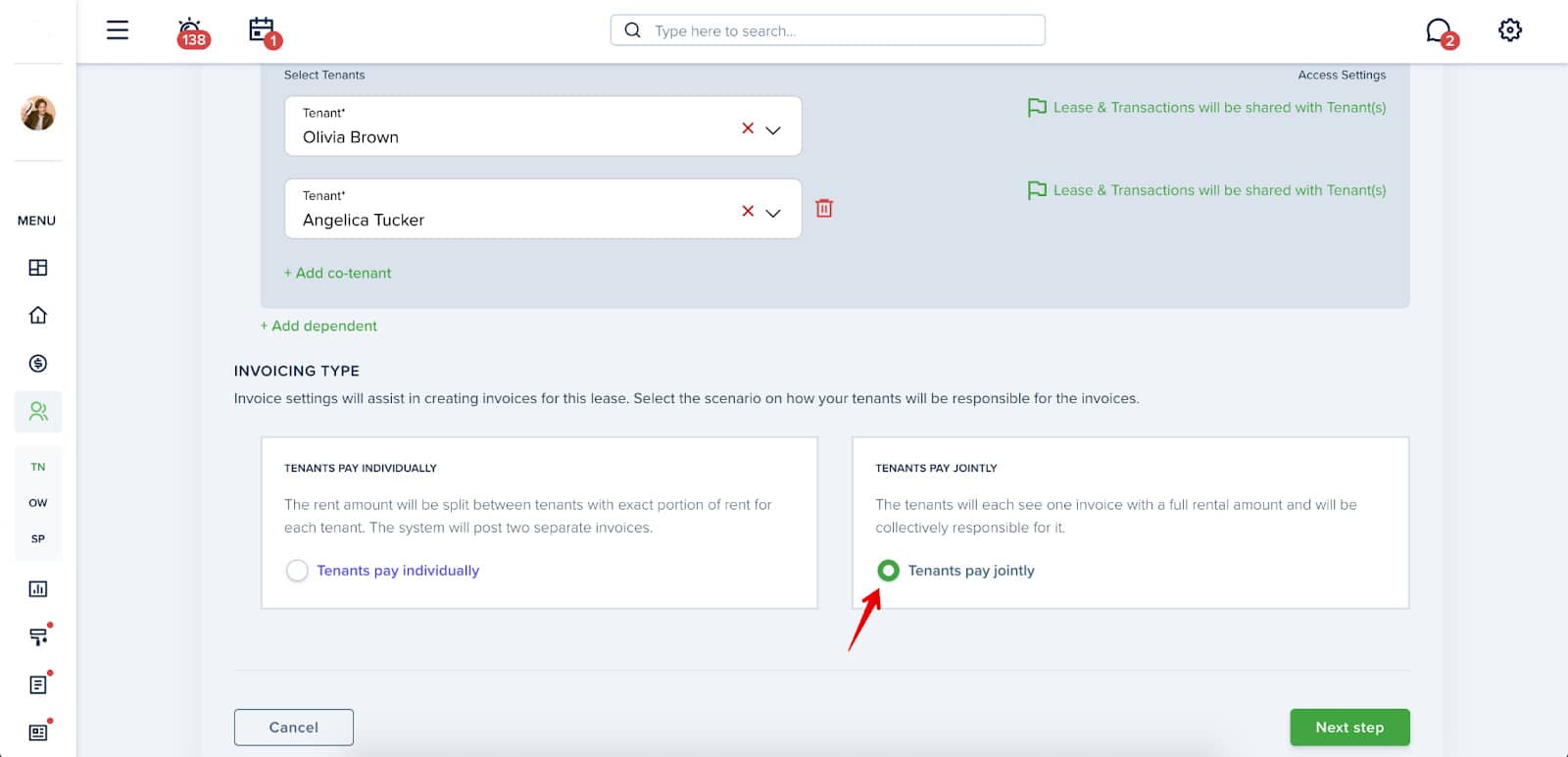Click the Tenants Pay Jointly card heading

pos(936,469)
